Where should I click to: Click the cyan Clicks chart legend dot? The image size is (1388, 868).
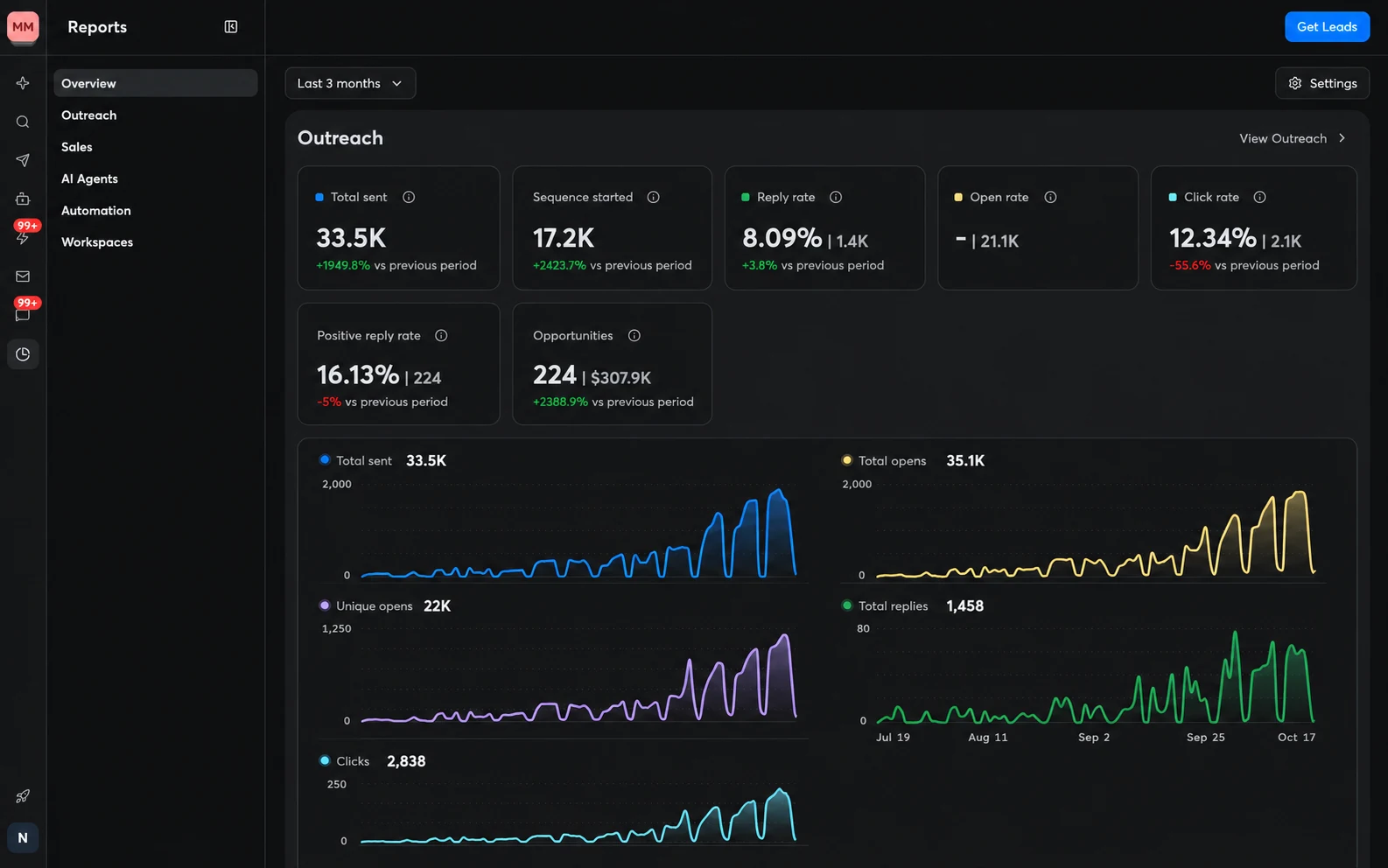tap(325, 760)
